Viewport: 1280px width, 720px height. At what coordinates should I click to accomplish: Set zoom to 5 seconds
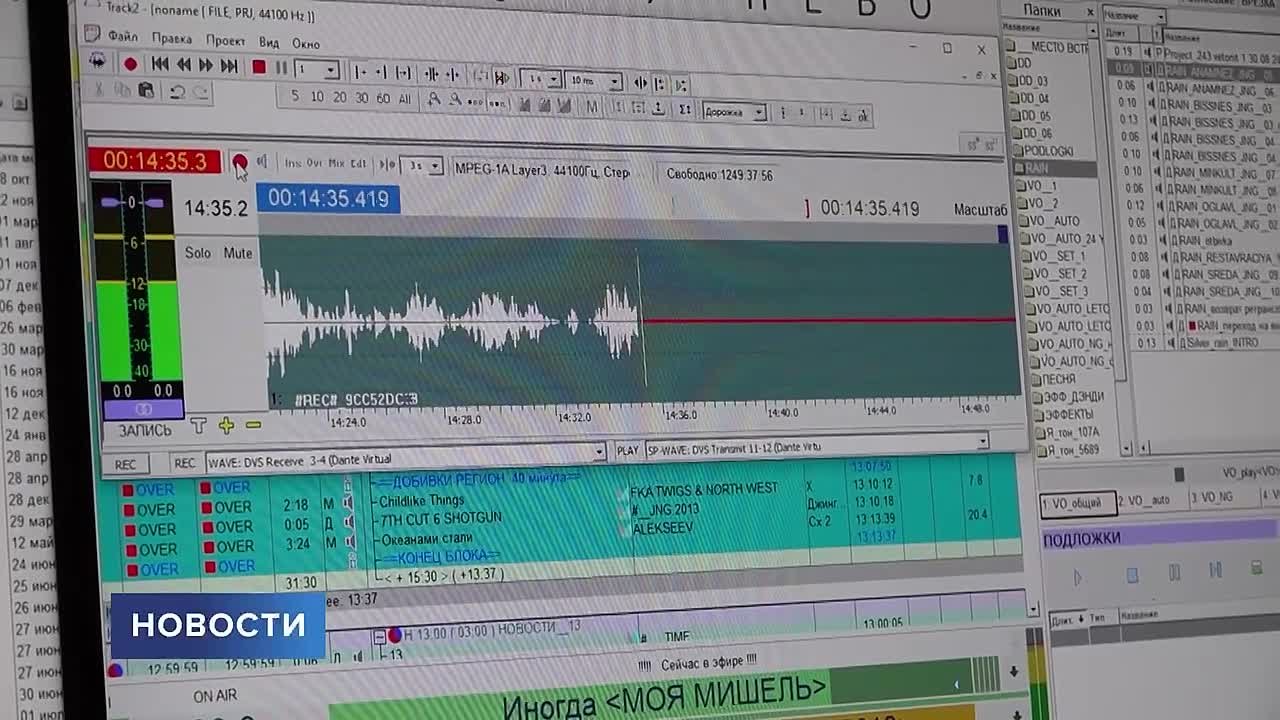pyautogui.click(x=294, y=96)
